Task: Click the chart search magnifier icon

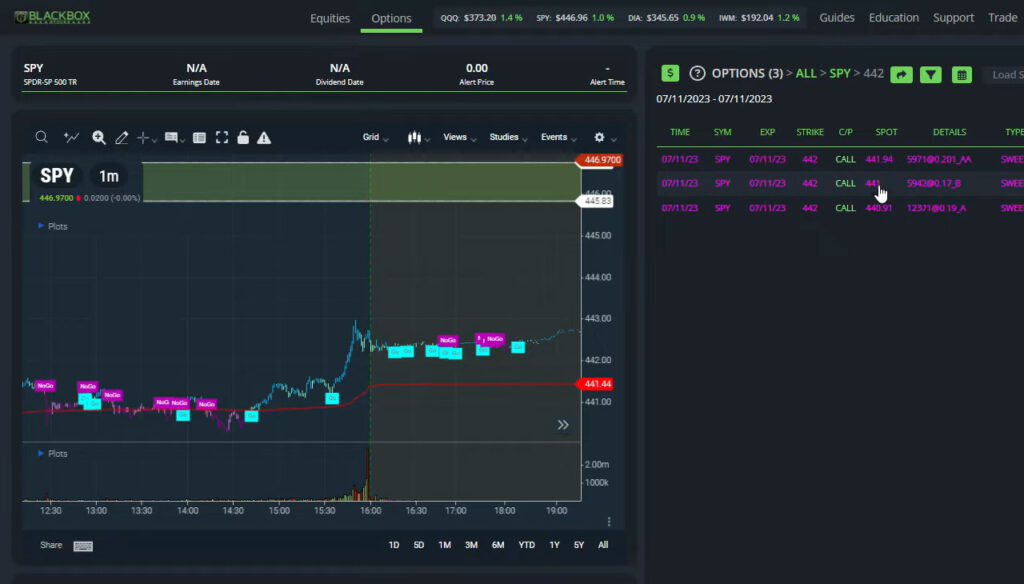Action: (41, 138)
